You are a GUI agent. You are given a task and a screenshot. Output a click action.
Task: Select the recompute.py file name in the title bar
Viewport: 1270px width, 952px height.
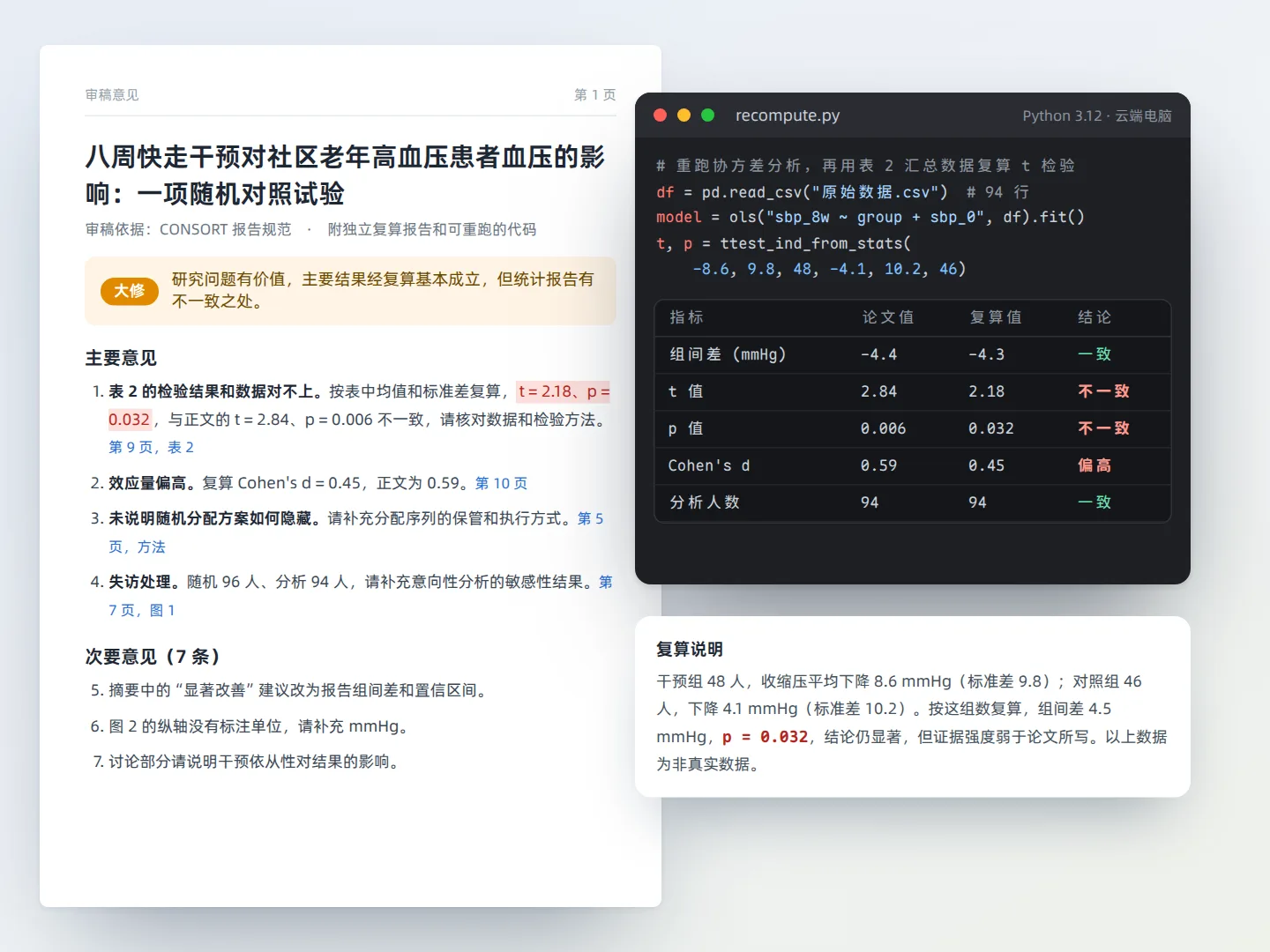(788, 115)
